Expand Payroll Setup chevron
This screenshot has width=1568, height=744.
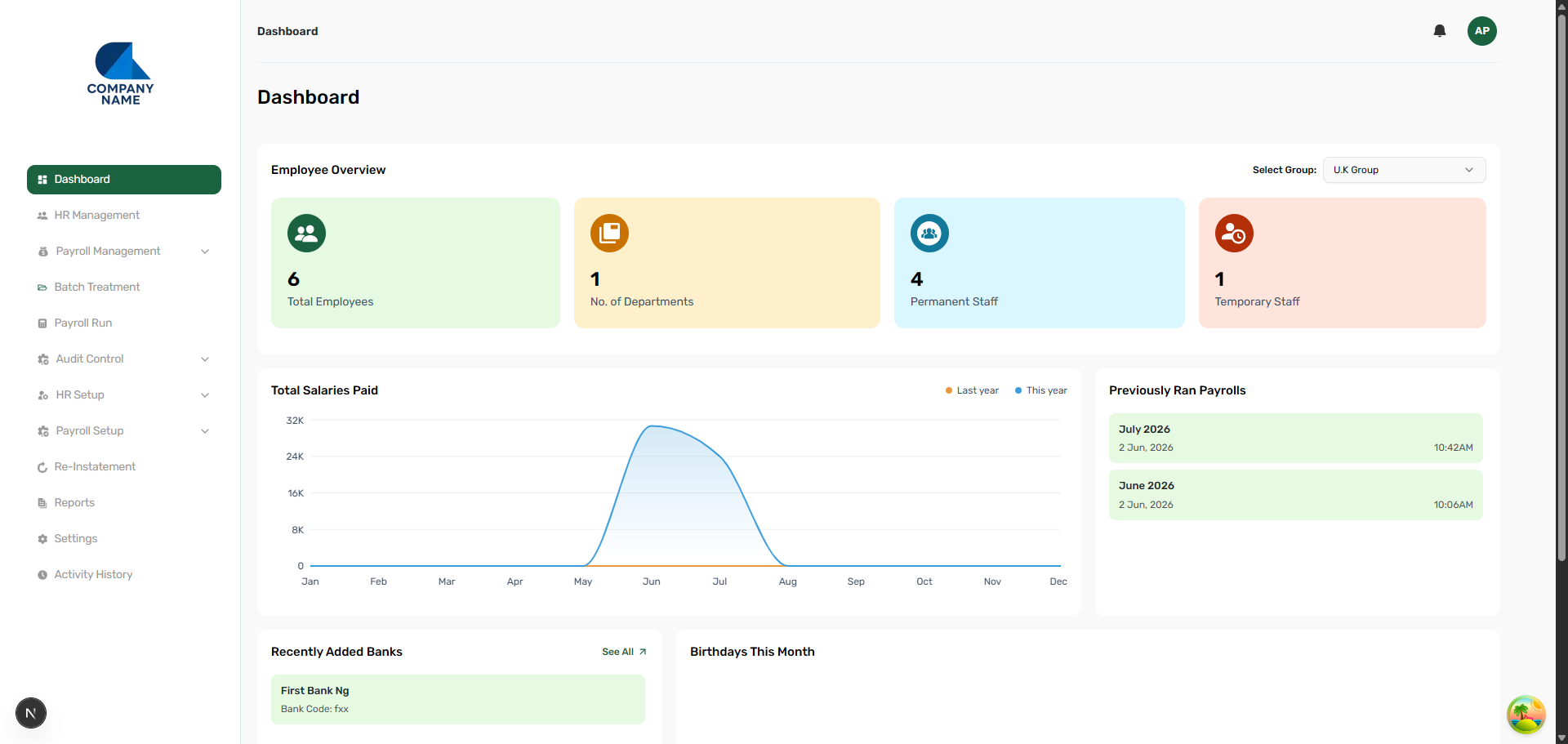click(205, 431)
